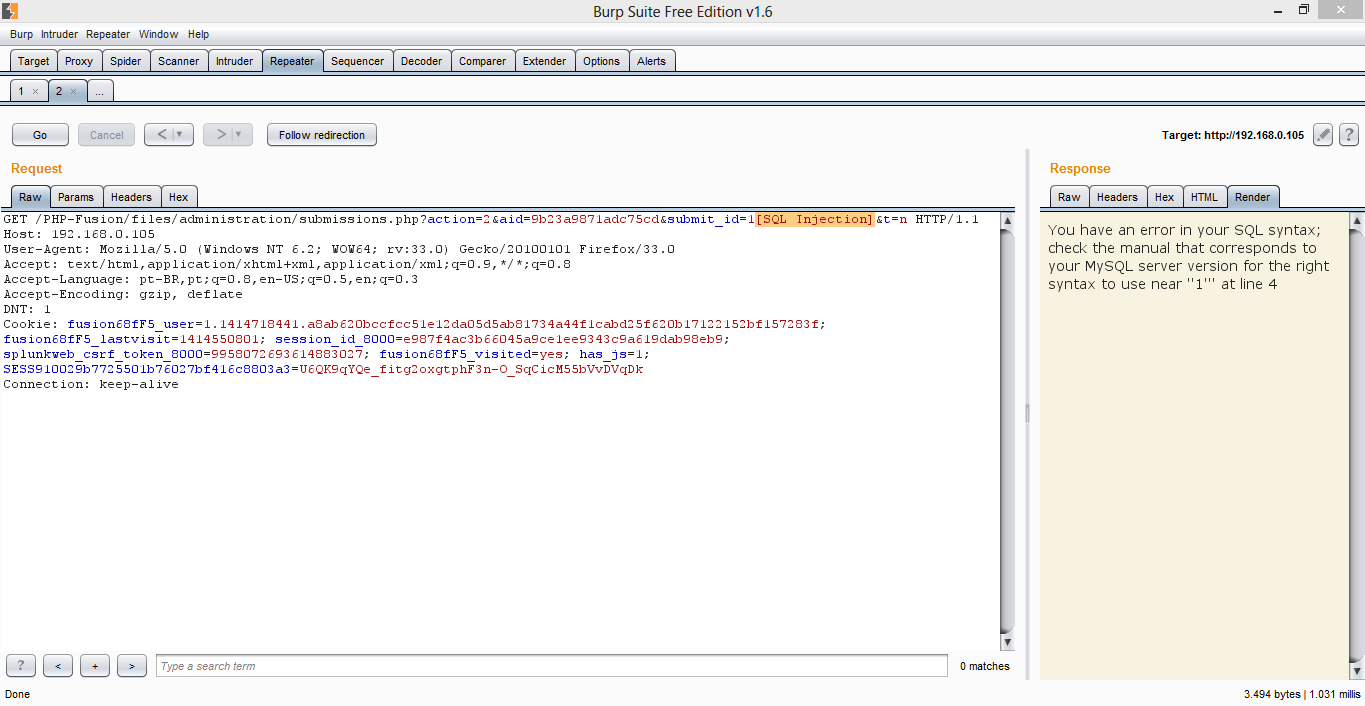Screen dimensions: 1365x706
Task: Open Repeater help via the question mark icon beside Target
Action: coord(1348,135)
